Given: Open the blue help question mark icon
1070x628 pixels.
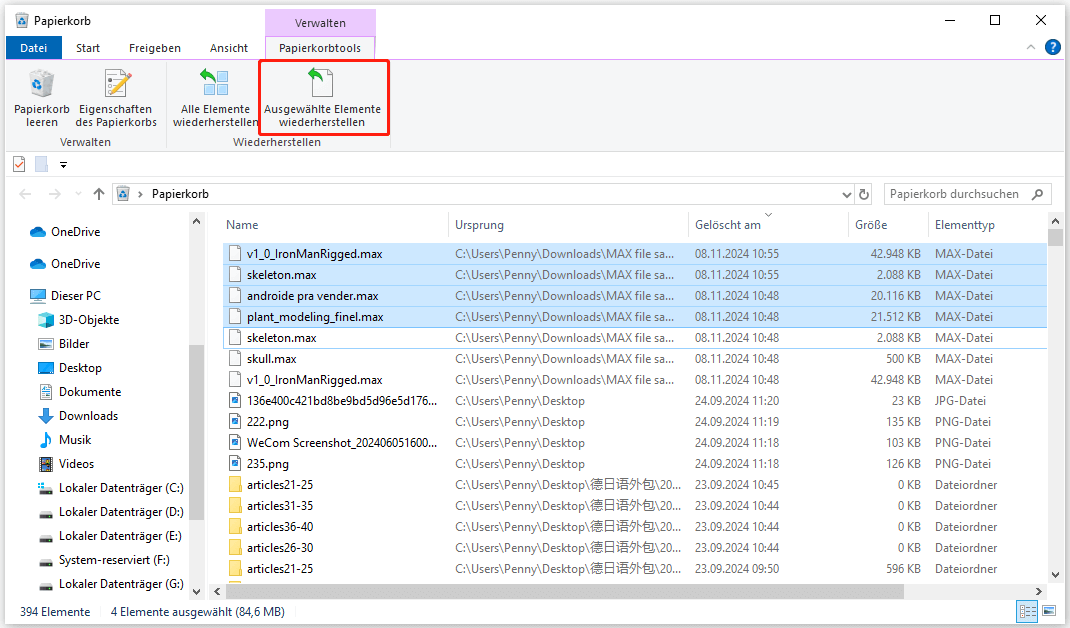Looking at the screenshot, I should pos(1053,47).
